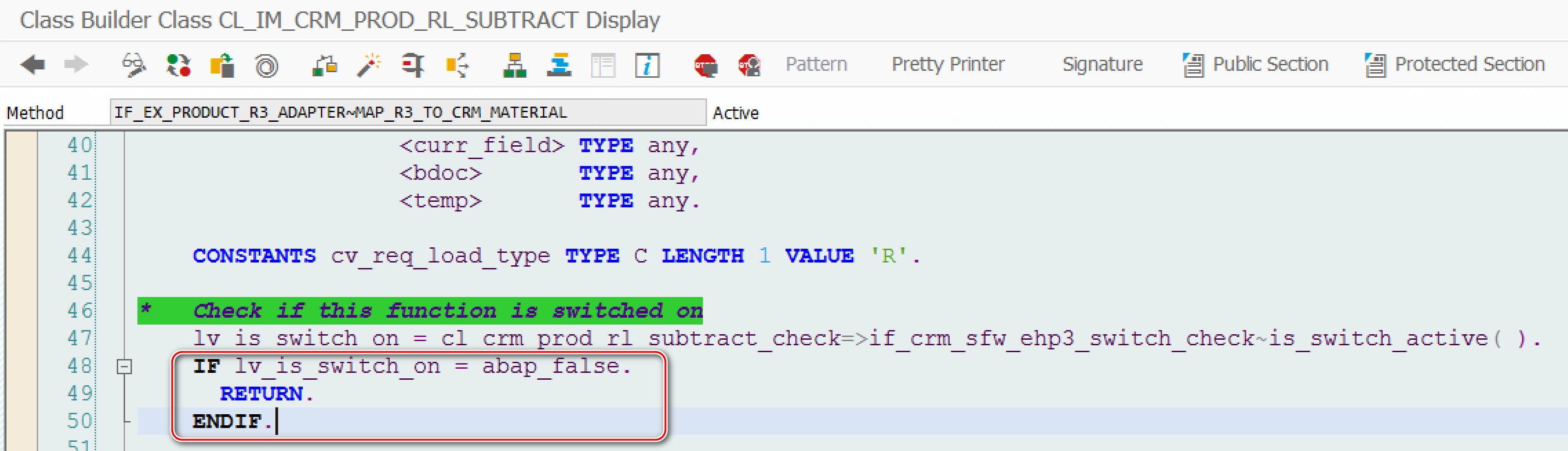The image size is (1568, 451).
Task: Click the Active/Inactive toggle icon
Action: (178, 64)
